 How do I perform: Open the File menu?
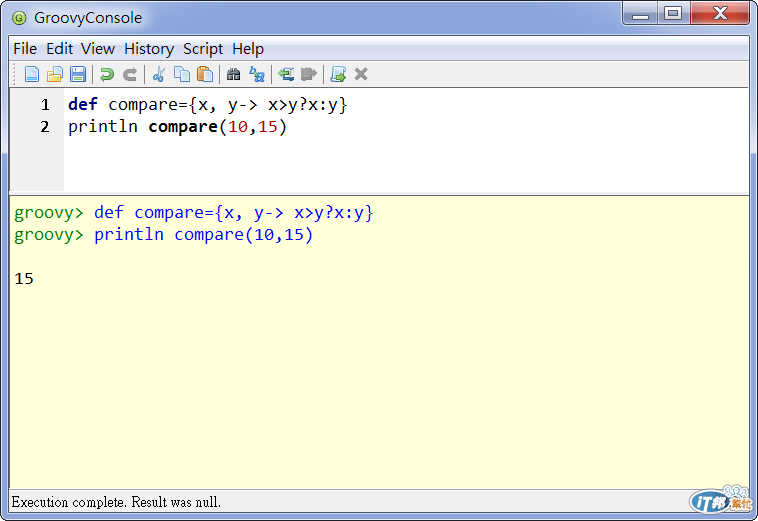click(x=25, y=49)
